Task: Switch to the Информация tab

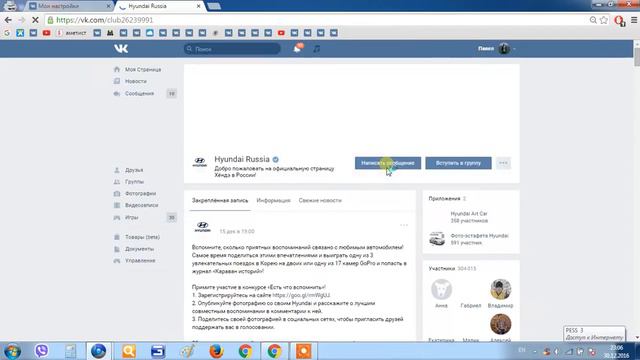Action: (x=273, y=200)
